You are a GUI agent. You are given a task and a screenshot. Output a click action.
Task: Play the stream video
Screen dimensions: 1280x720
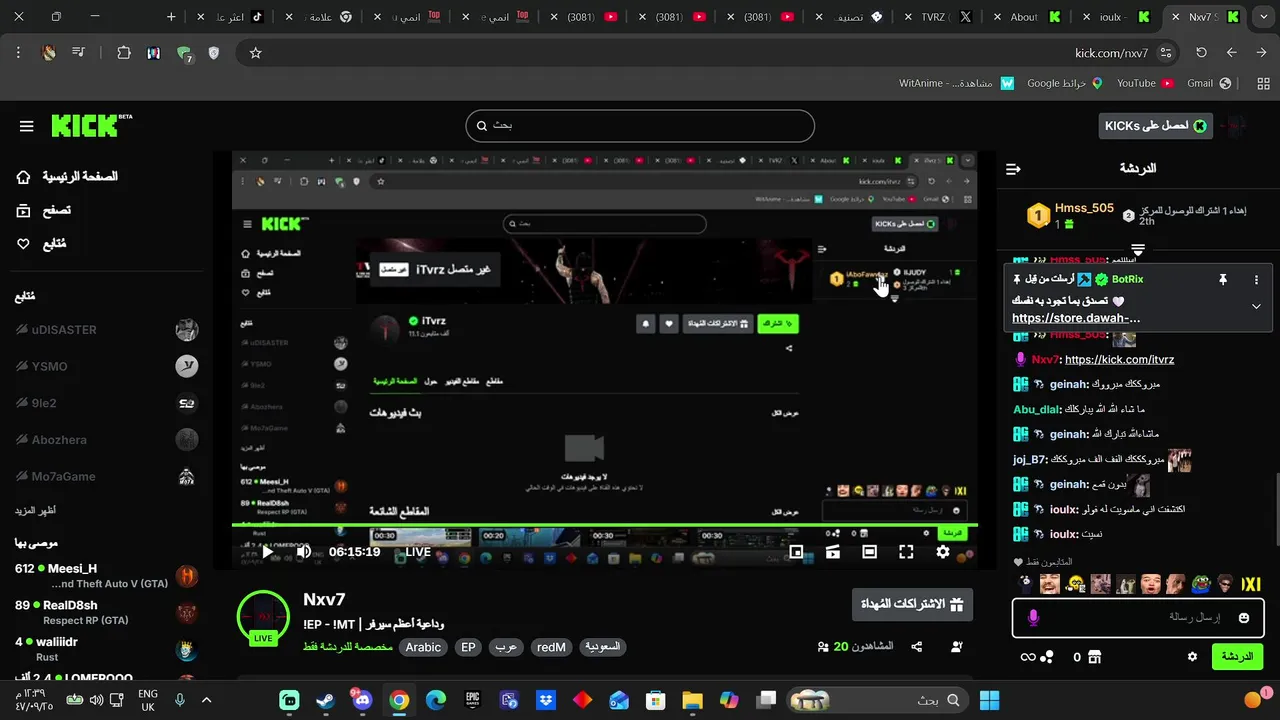267,551
